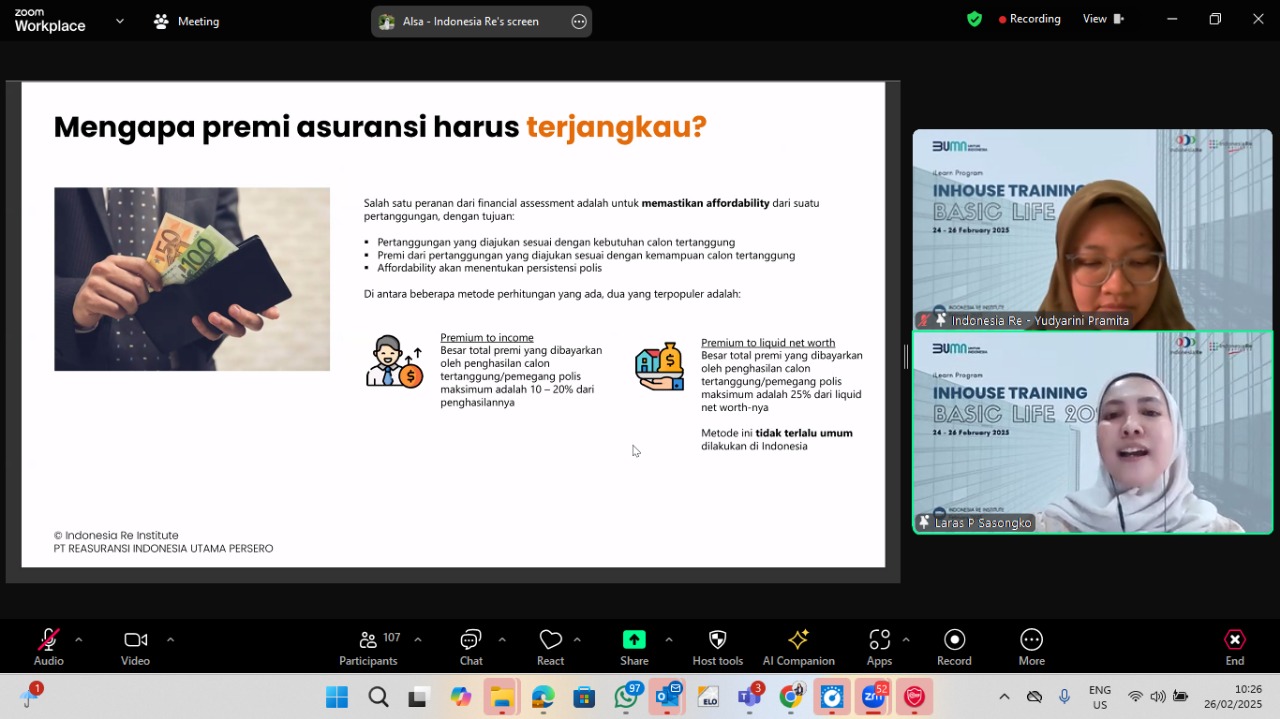The height and width of the screenshot is (719, 1280).
Task: Click the green Share screen icon
Action: (634, 639)
